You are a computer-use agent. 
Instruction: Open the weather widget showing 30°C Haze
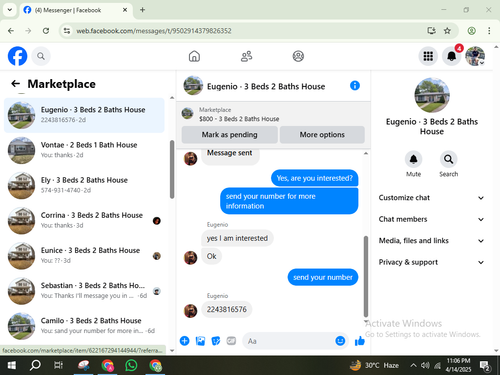(x=374, y=365)
